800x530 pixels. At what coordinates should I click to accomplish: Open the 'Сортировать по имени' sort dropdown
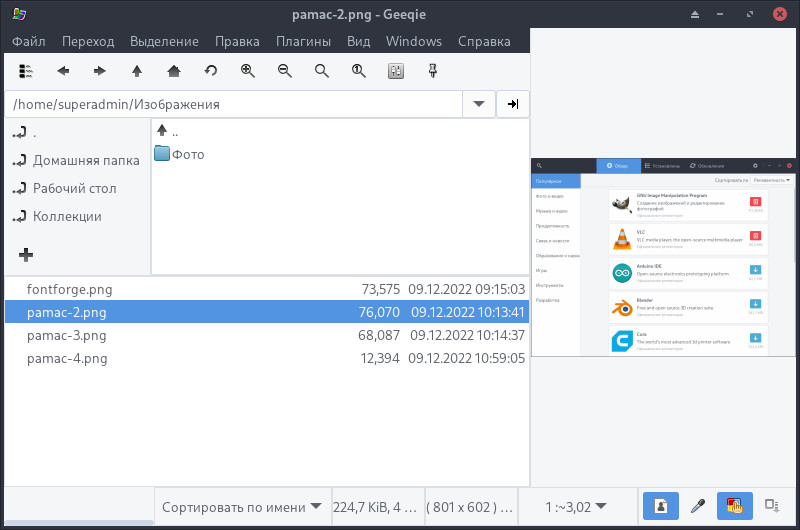pyautogui.click(x=244, y=506)
